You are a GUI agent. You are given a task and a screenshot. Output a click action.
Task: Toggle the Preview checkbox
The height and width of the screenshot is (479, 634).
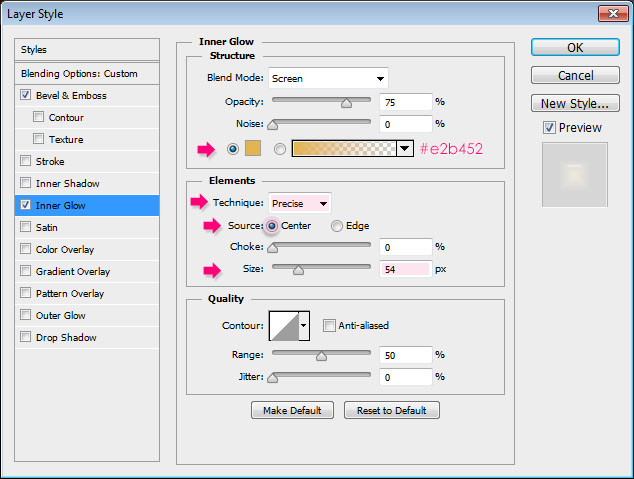pyautogui.click(x=549, y=128)
